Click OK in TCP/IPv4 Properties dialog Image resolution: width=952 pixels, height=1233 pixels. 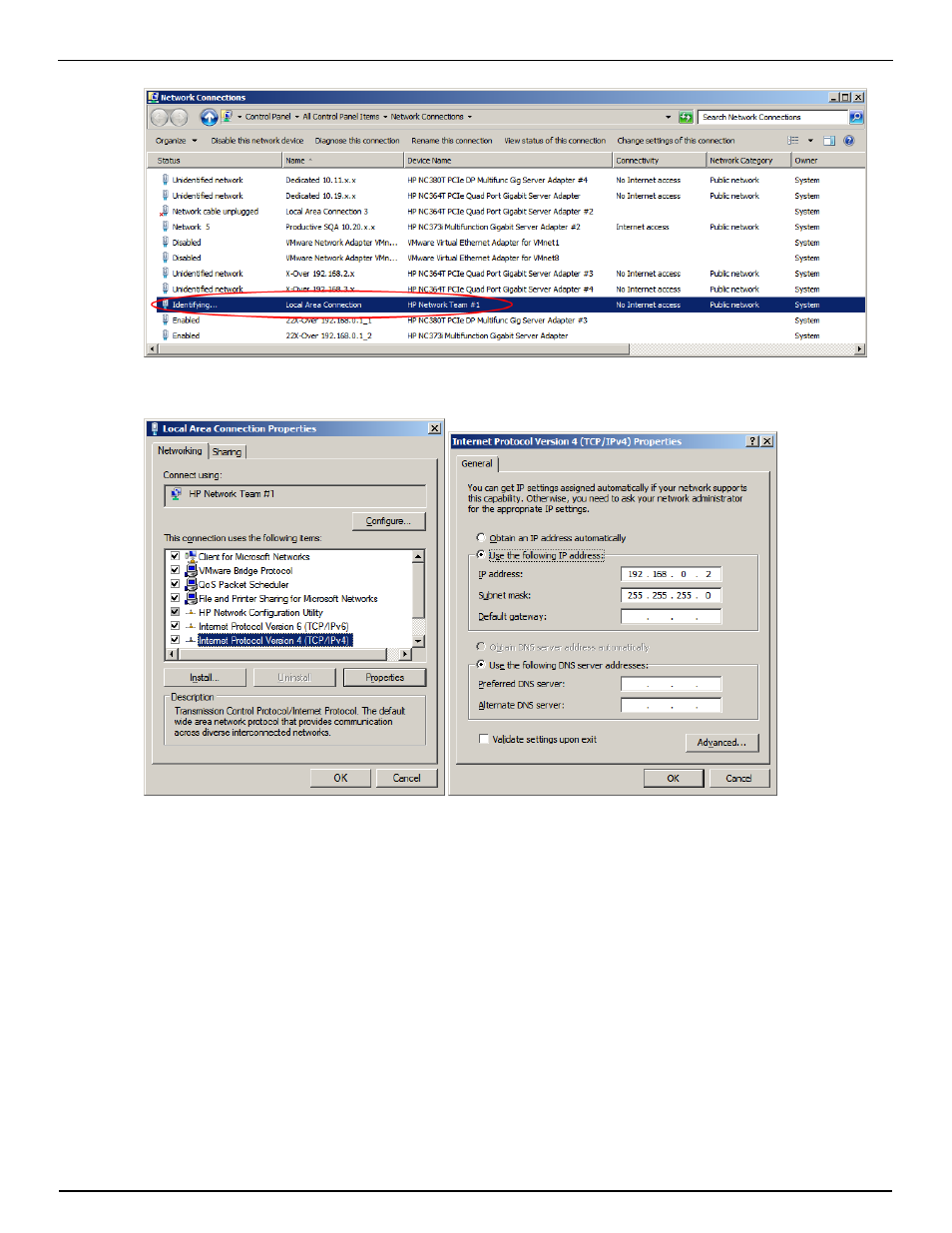click(674, 779)
